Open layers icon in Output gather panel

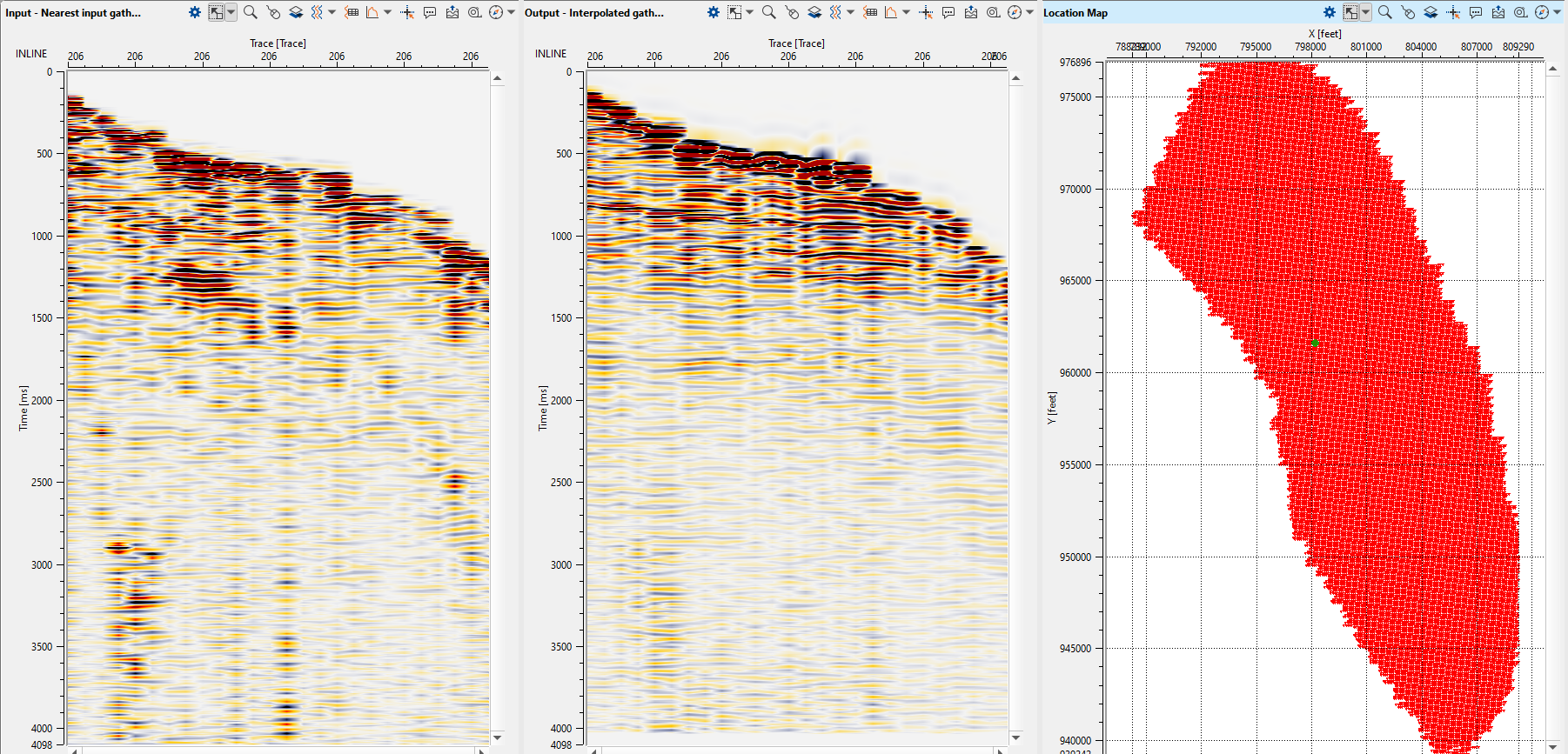click(x=814, y=12)
